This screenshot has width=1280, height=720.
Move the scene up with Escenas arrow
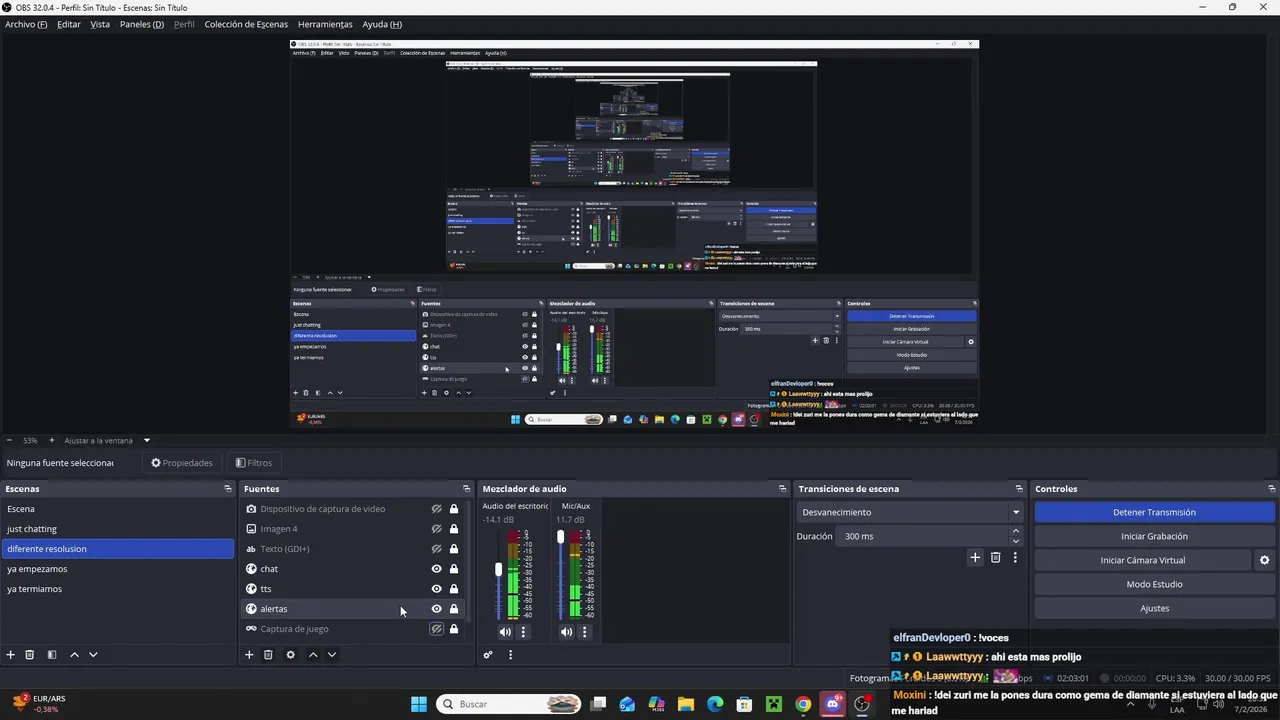[74, 655]
